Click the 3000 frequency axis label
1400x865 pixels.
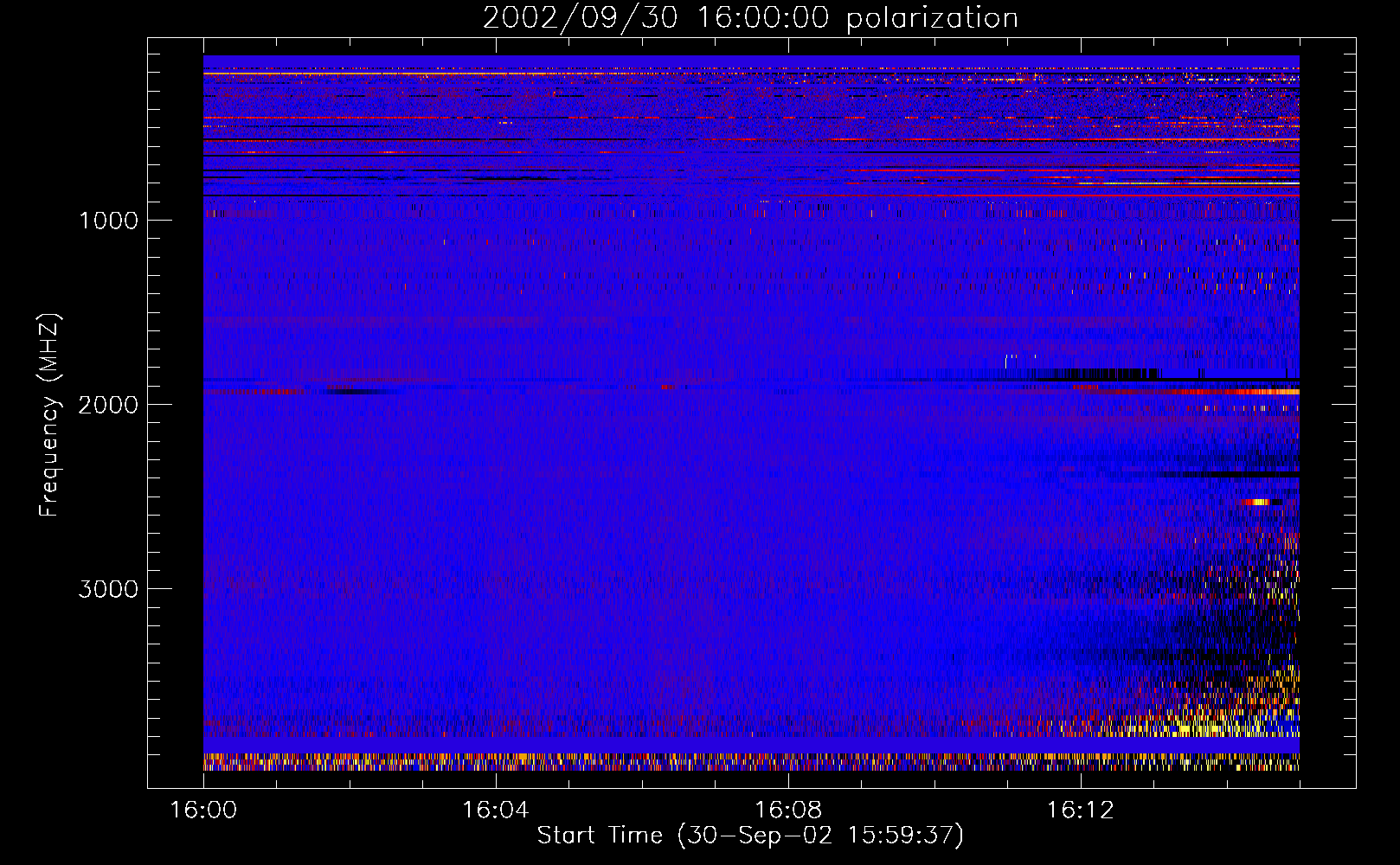click(109, 589)
